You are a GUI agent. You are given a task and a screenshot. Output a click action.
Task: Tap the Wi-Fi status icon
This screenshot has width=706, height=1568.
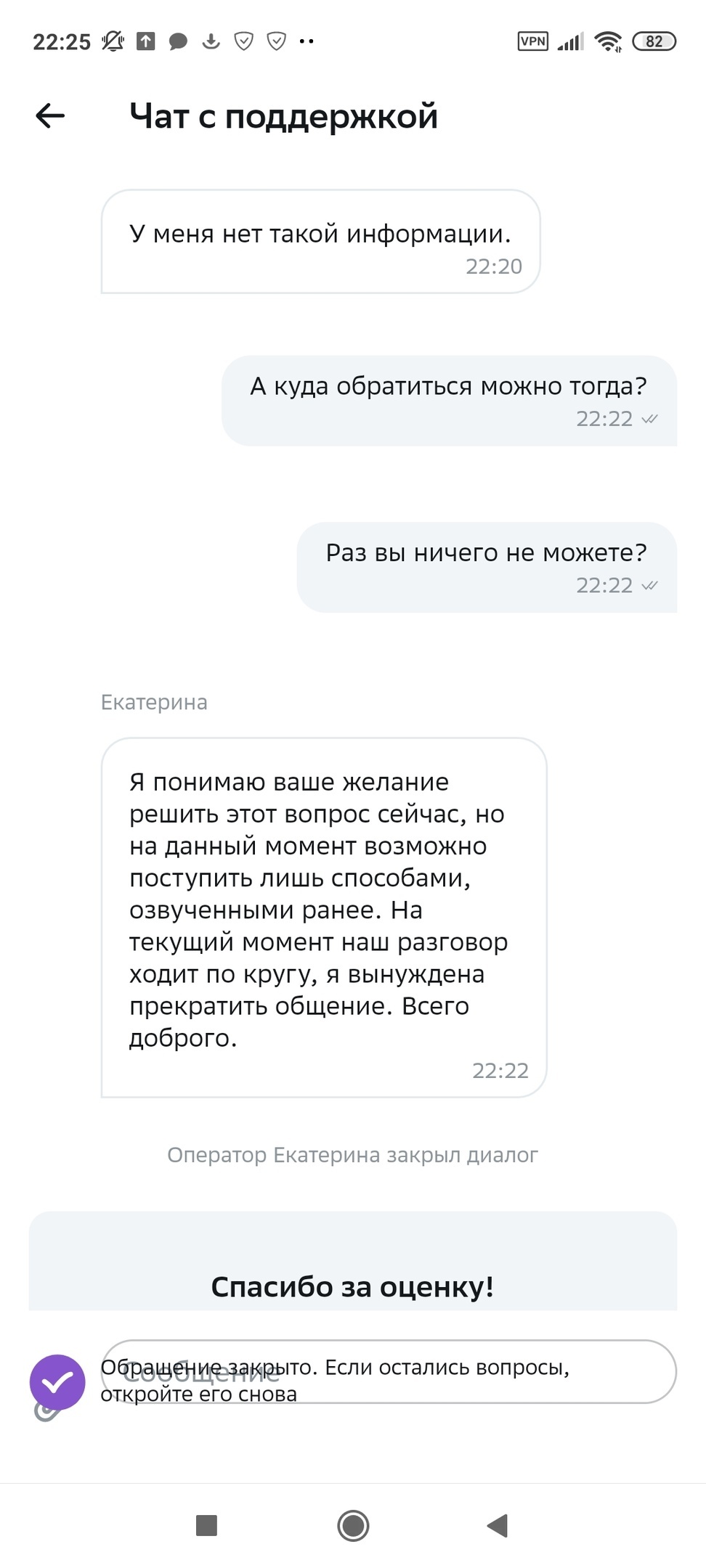click(607, 41)
